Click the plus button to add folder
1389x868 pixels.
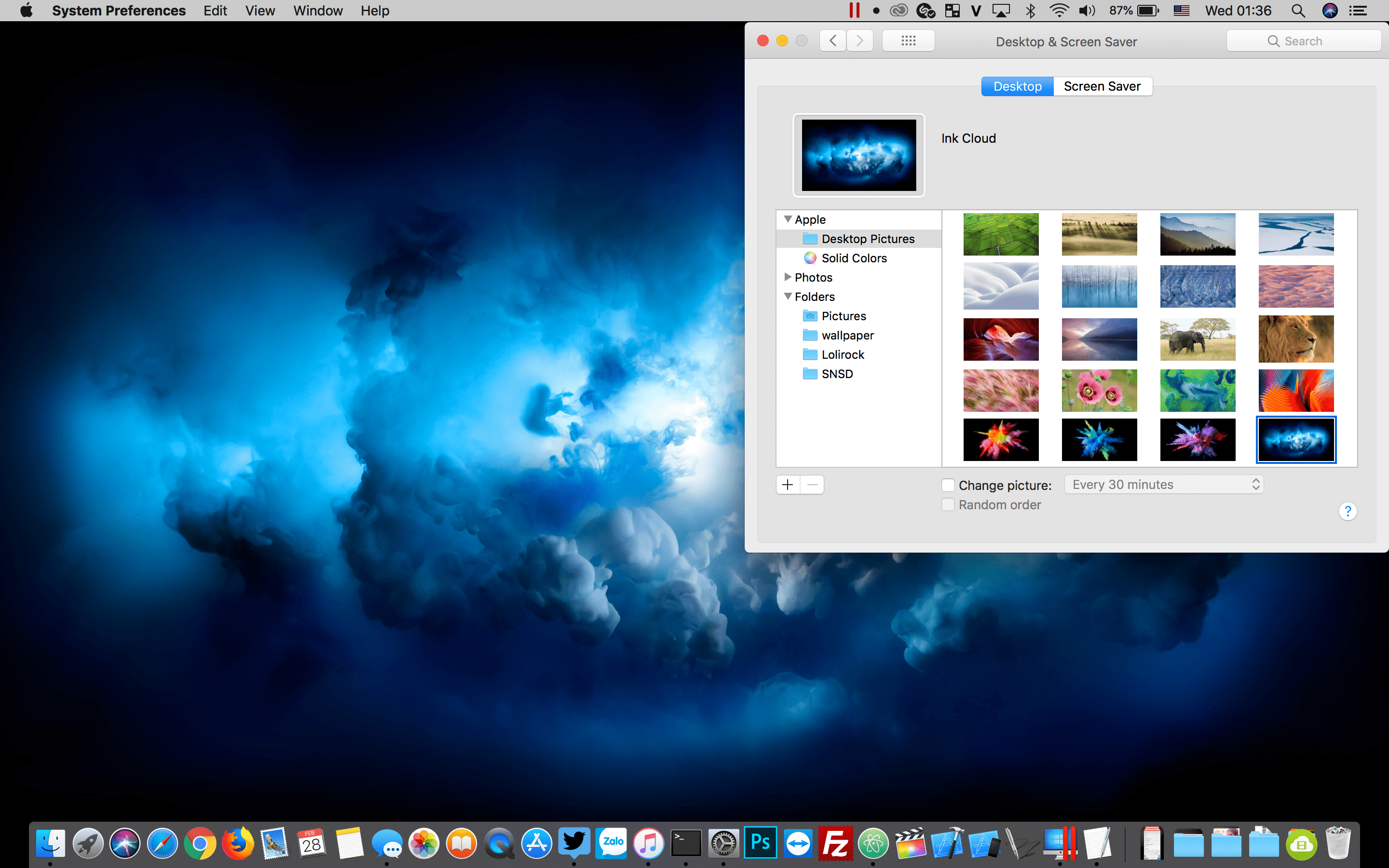click(788, 485)
